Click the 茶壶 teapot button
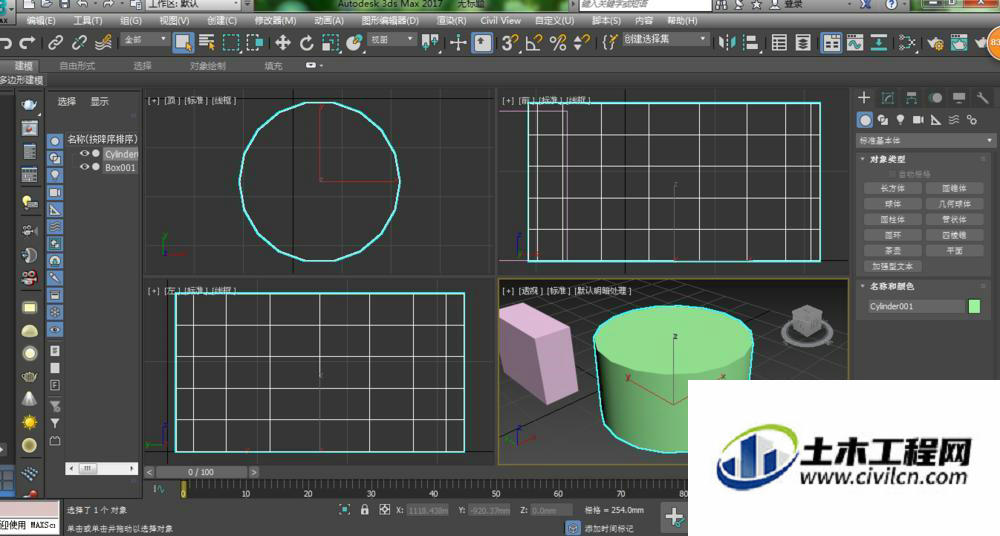Image resolution: width=1000 pixels, height=536 pixels. coord(892,251)
